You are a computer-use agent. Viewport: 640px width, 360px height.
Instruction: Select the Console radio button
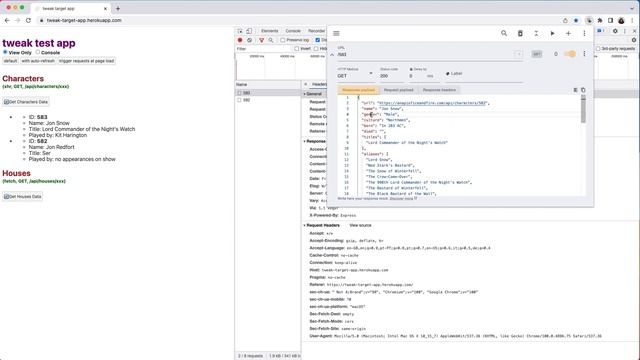coord(38,52)
